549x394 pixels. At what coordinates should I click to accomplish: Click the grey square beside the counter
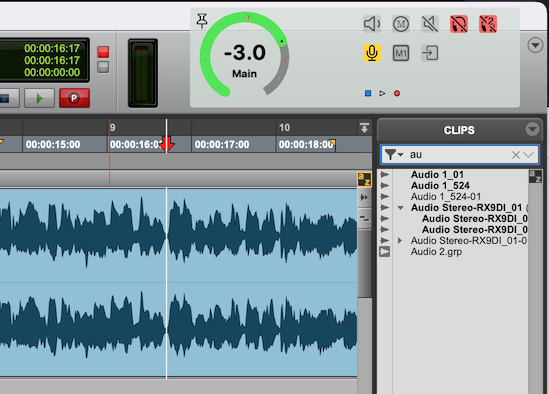click(103, 67)
